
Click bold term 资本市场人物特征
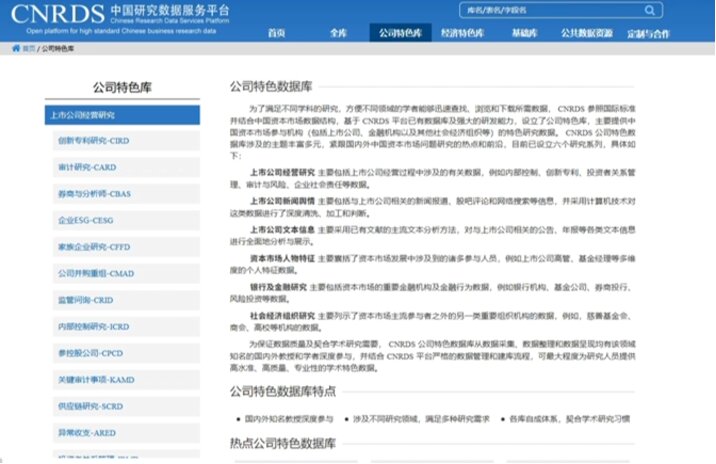click(282, 258)
